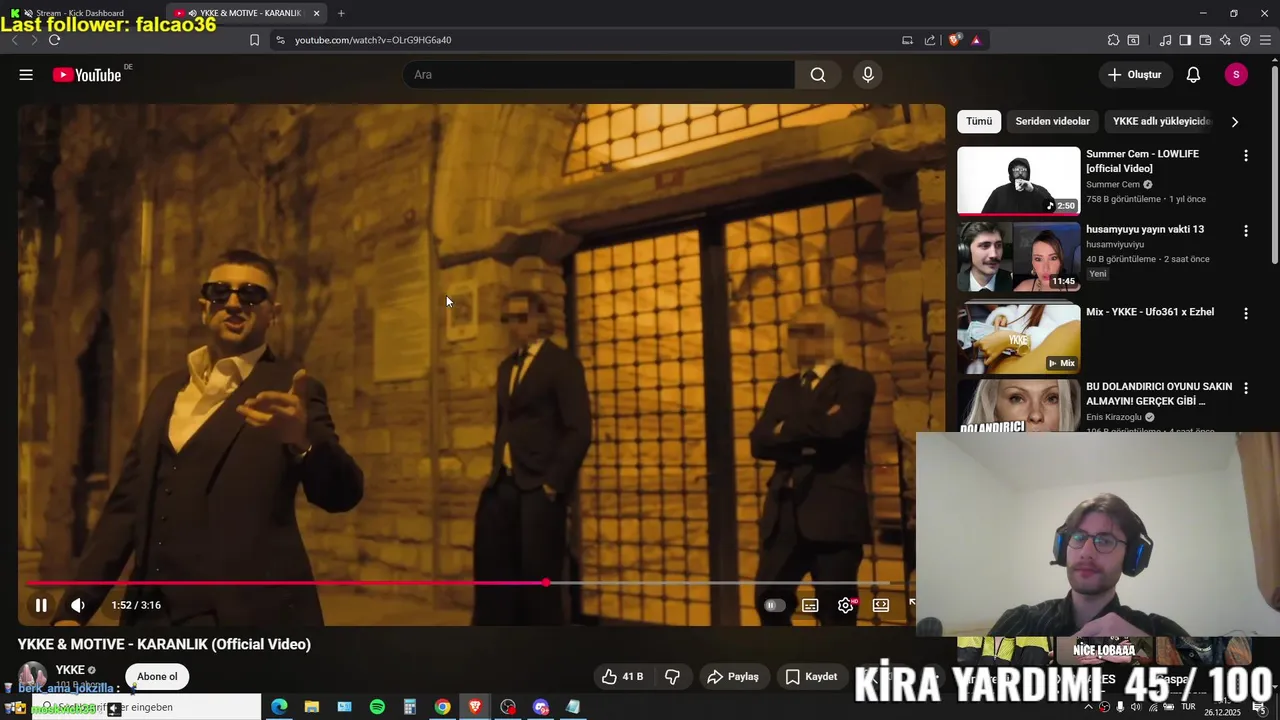Go to the YouTube home logo

[87, 75]
